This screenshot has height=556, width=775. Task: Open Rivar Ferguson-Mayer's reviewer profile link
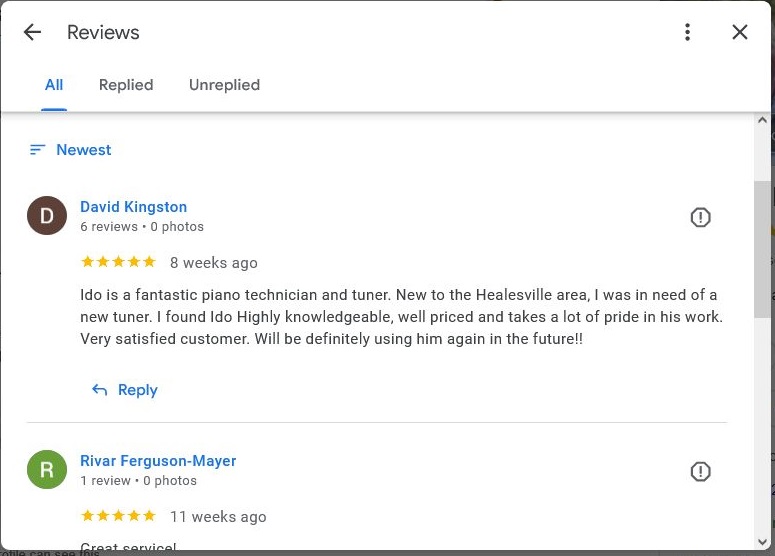158,461
